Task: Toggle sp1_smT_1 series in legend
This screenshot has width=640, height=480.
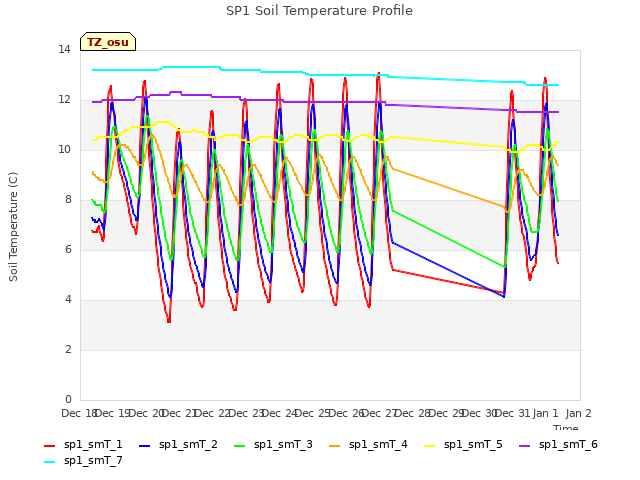Action: [x=83, y=444]
